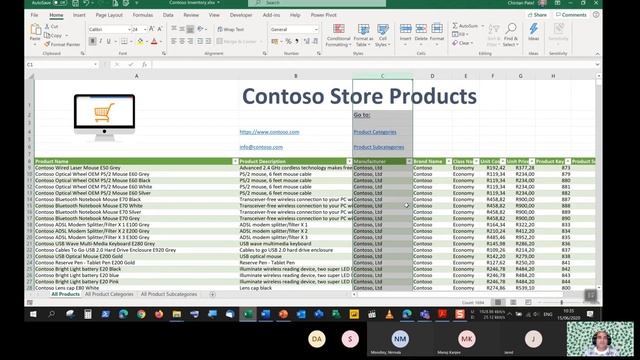The height and width of the screenshot is (360, 640).
Task: Click the orientation text angle icon
Action: click(200, 29)
